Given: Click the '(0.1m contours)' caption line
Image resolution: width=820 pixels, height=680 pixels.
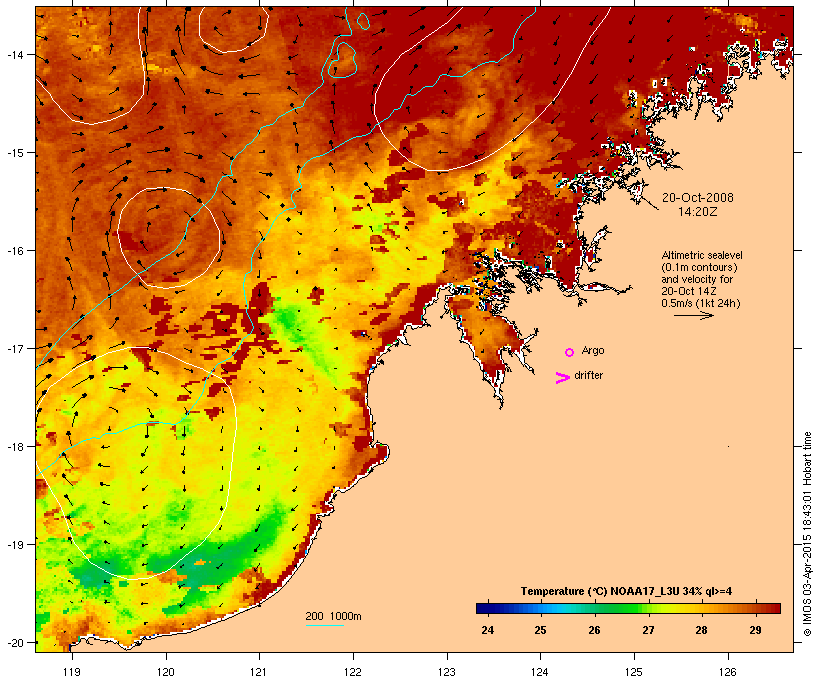Looking at the screenshot, I should 699,267.
